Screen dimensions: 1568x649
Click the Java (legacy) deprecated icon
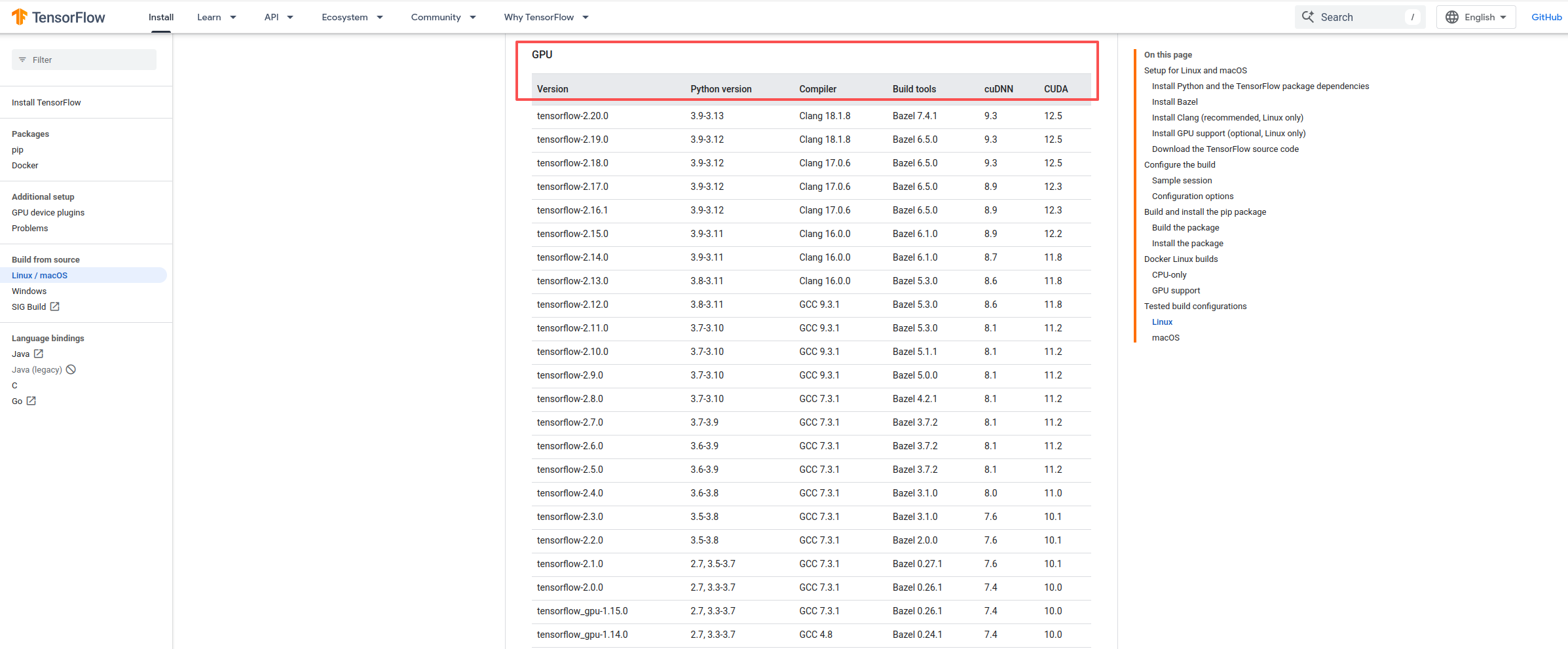[71, 369]
